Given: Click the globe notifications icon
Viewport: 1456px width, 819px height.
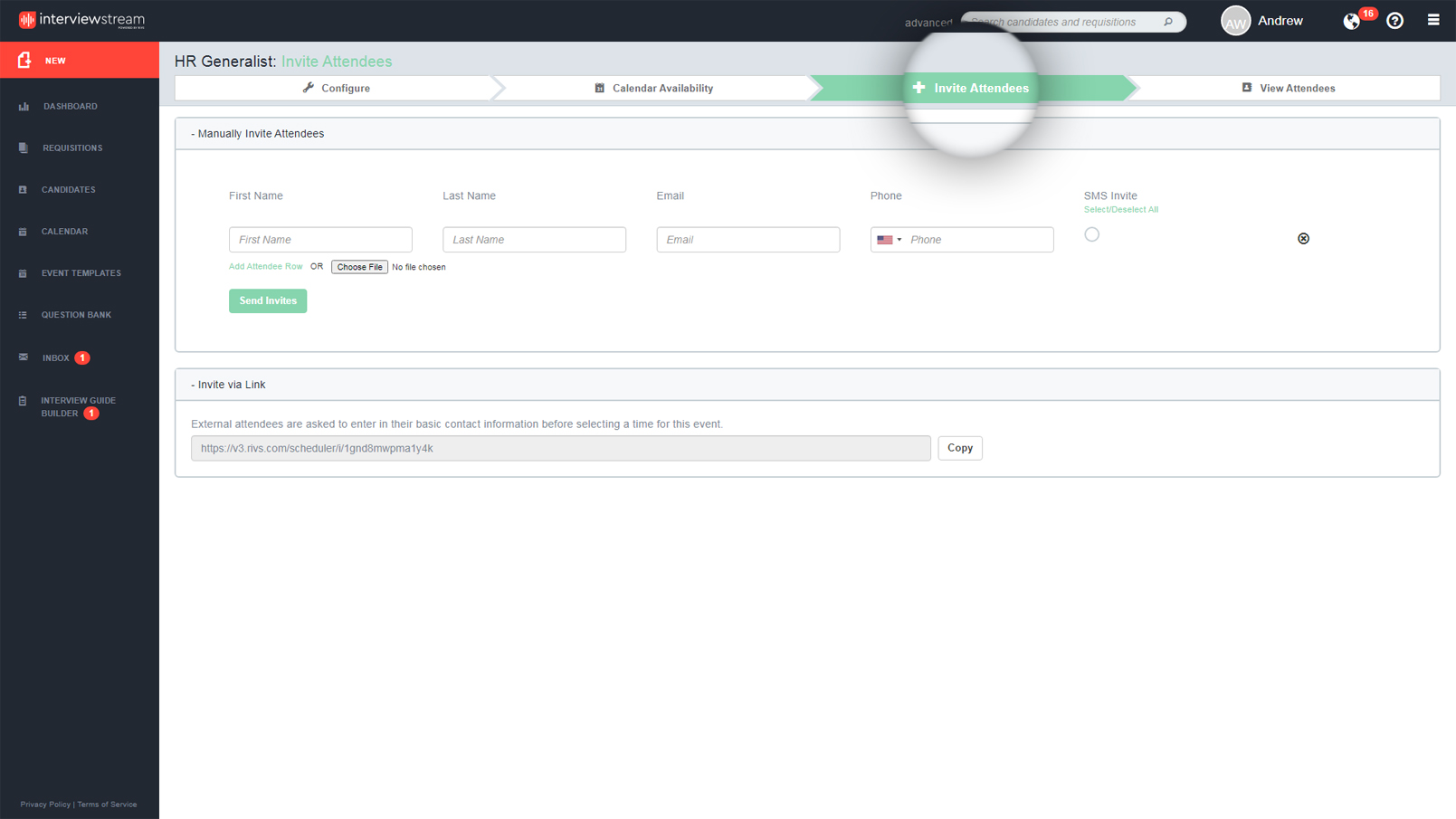Looking at the screenshot, I should pos(1351,22).
